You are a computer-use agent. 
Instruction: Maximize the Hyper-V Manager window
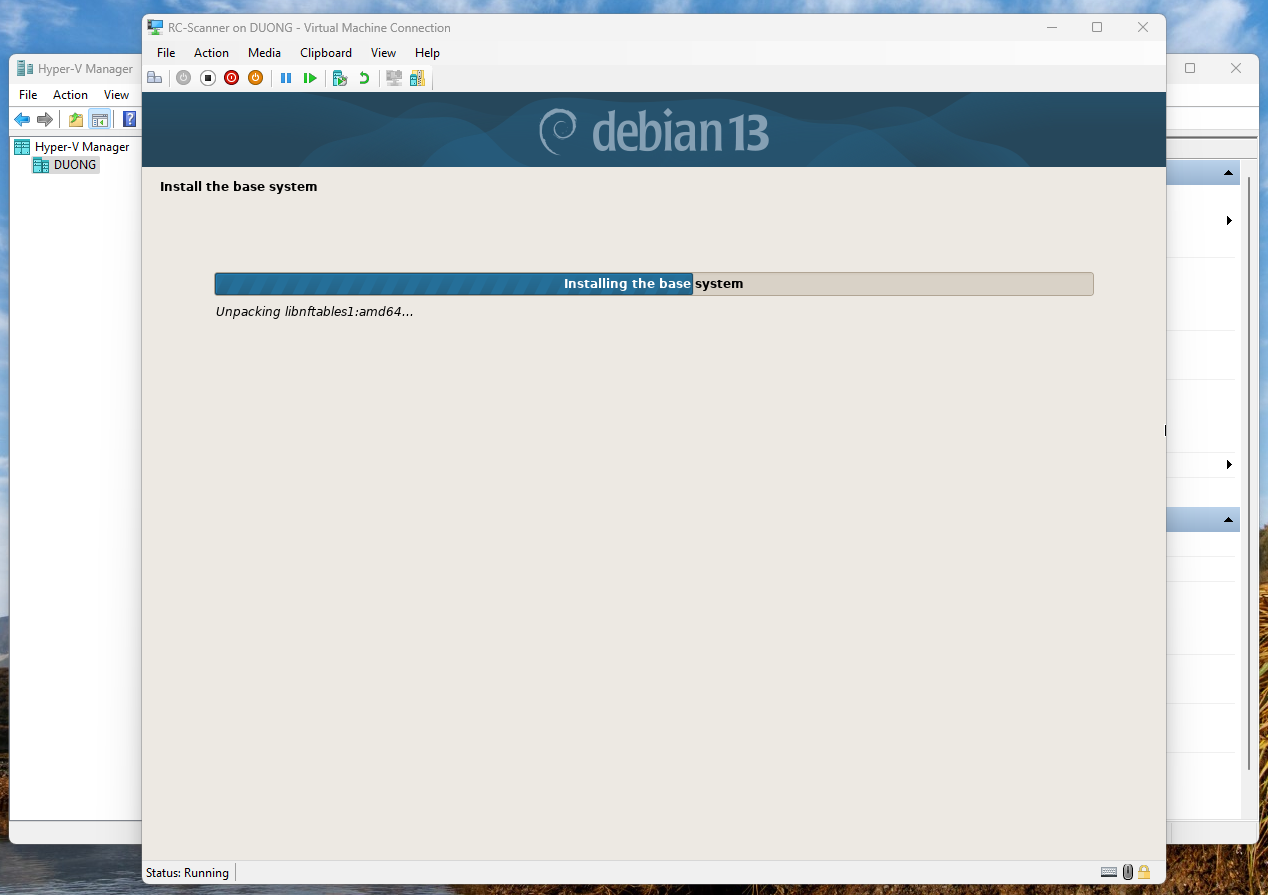click(1190, 68)
